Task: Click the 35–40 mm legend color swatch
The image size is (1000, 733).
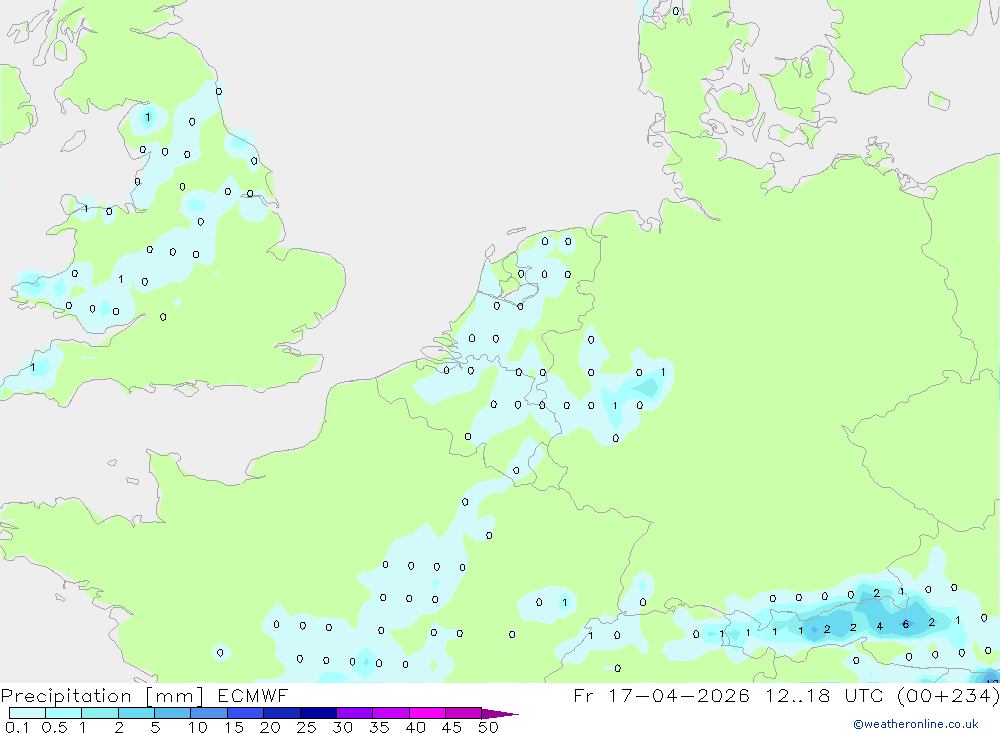Action: coord(391,713)
